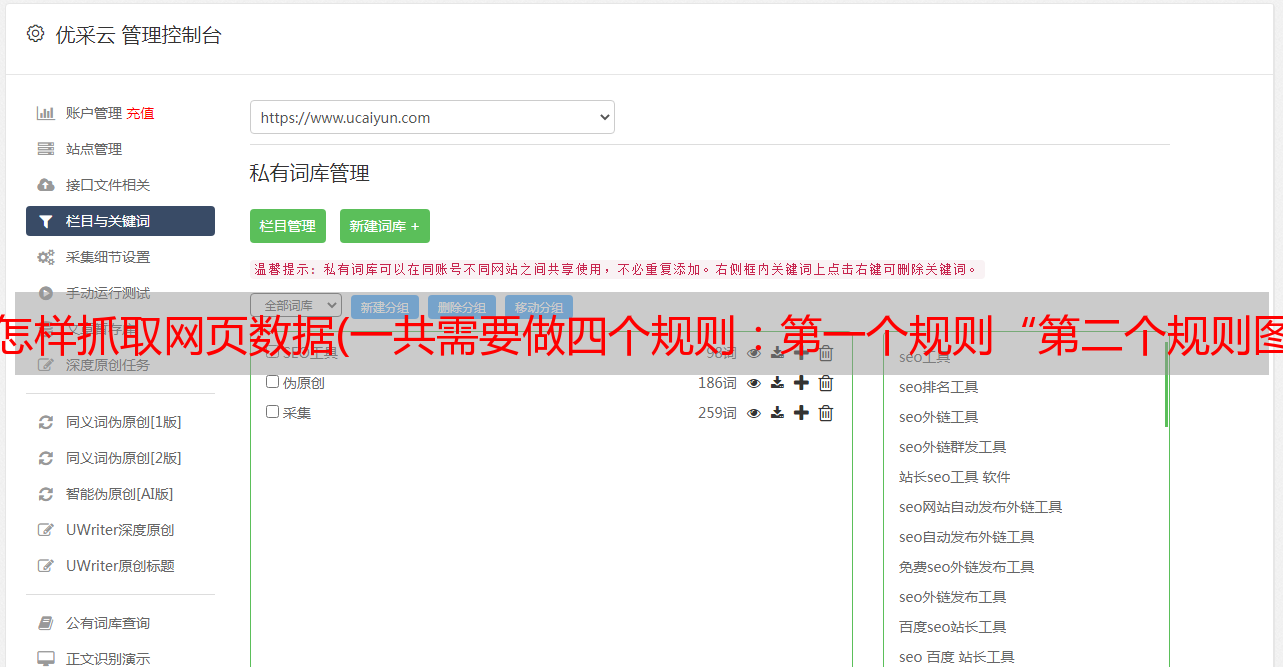Click the server icon for 站点管理
Screen dimensions: 1283x667
(x=46, y=149)
